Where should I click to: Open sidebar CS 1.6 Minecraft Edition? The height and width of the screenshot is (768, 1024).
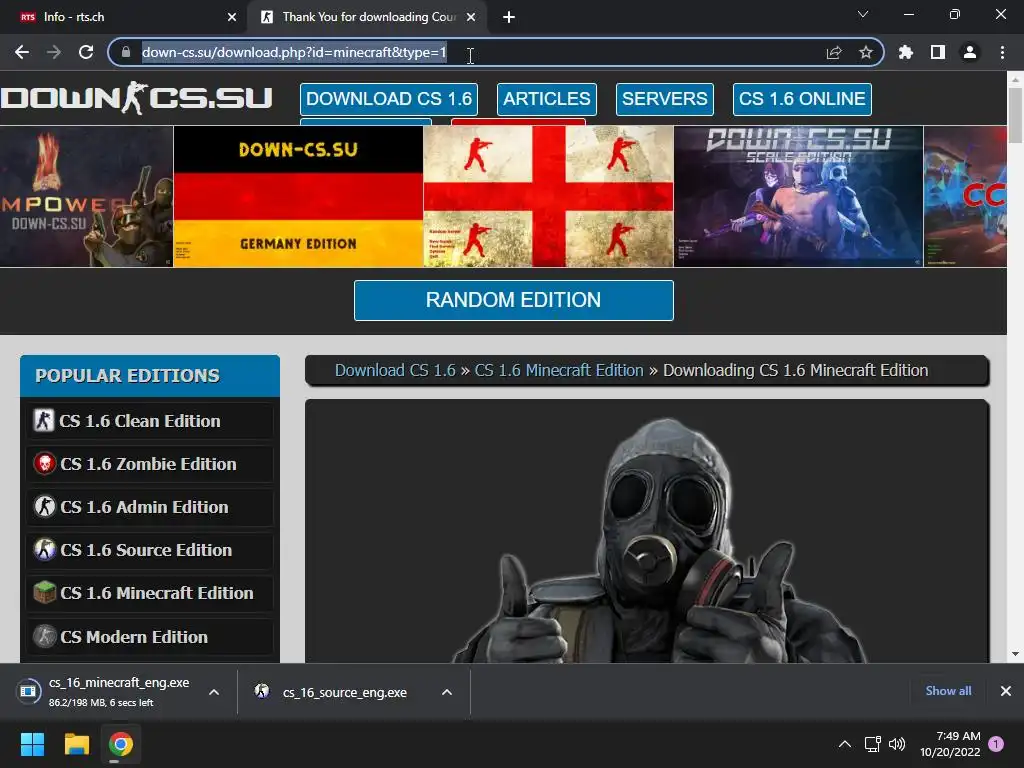point(150,593)
